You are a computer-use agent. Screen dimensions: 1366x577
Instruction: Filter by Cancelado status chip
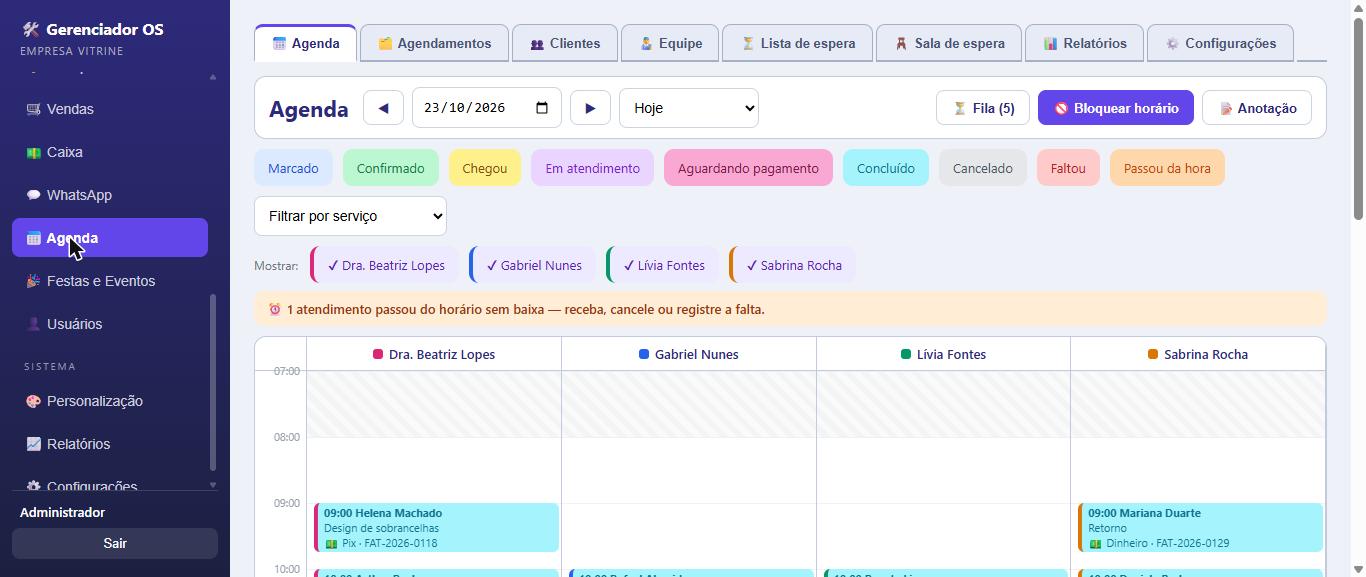(983, 168)
